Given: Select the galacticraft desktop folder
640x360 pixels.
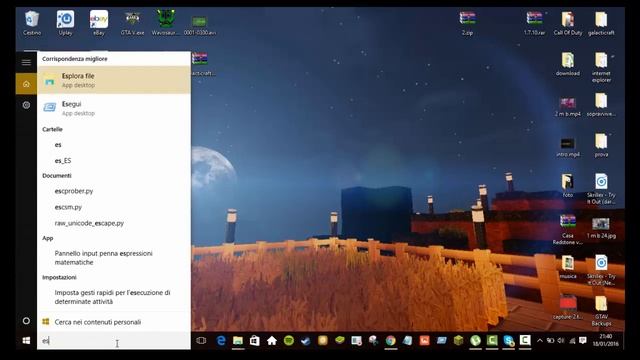Looking at the screenshot, I should point(601,23).
